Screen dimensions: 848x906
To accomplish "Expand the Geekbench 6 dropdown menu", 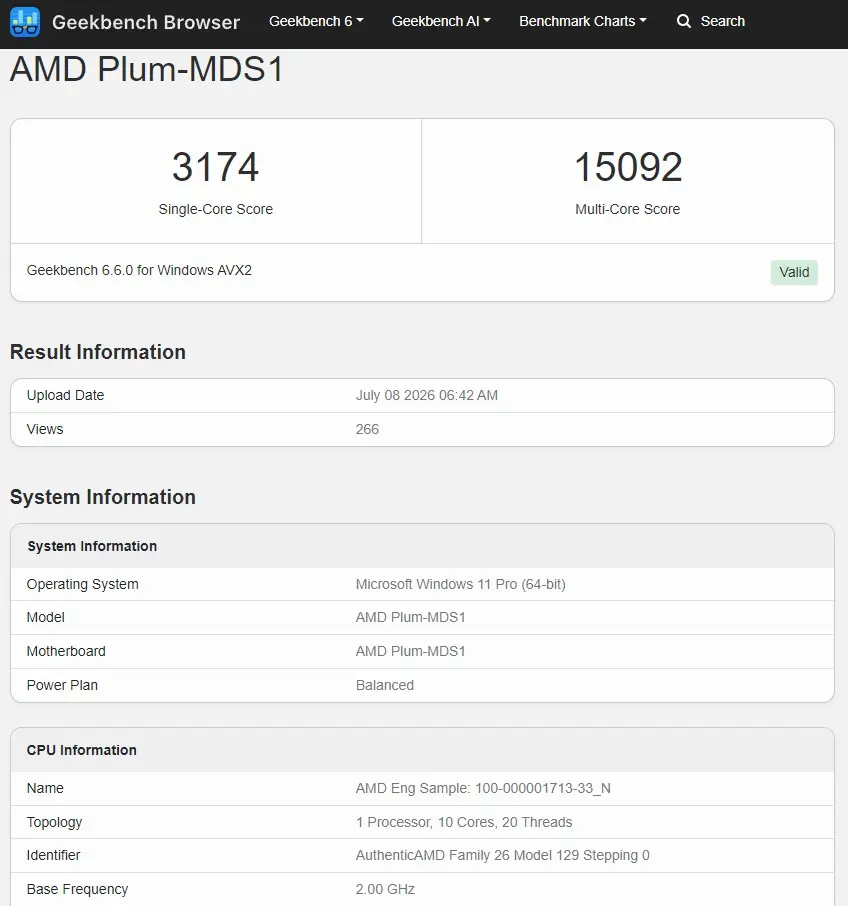I will coord(316,21).
